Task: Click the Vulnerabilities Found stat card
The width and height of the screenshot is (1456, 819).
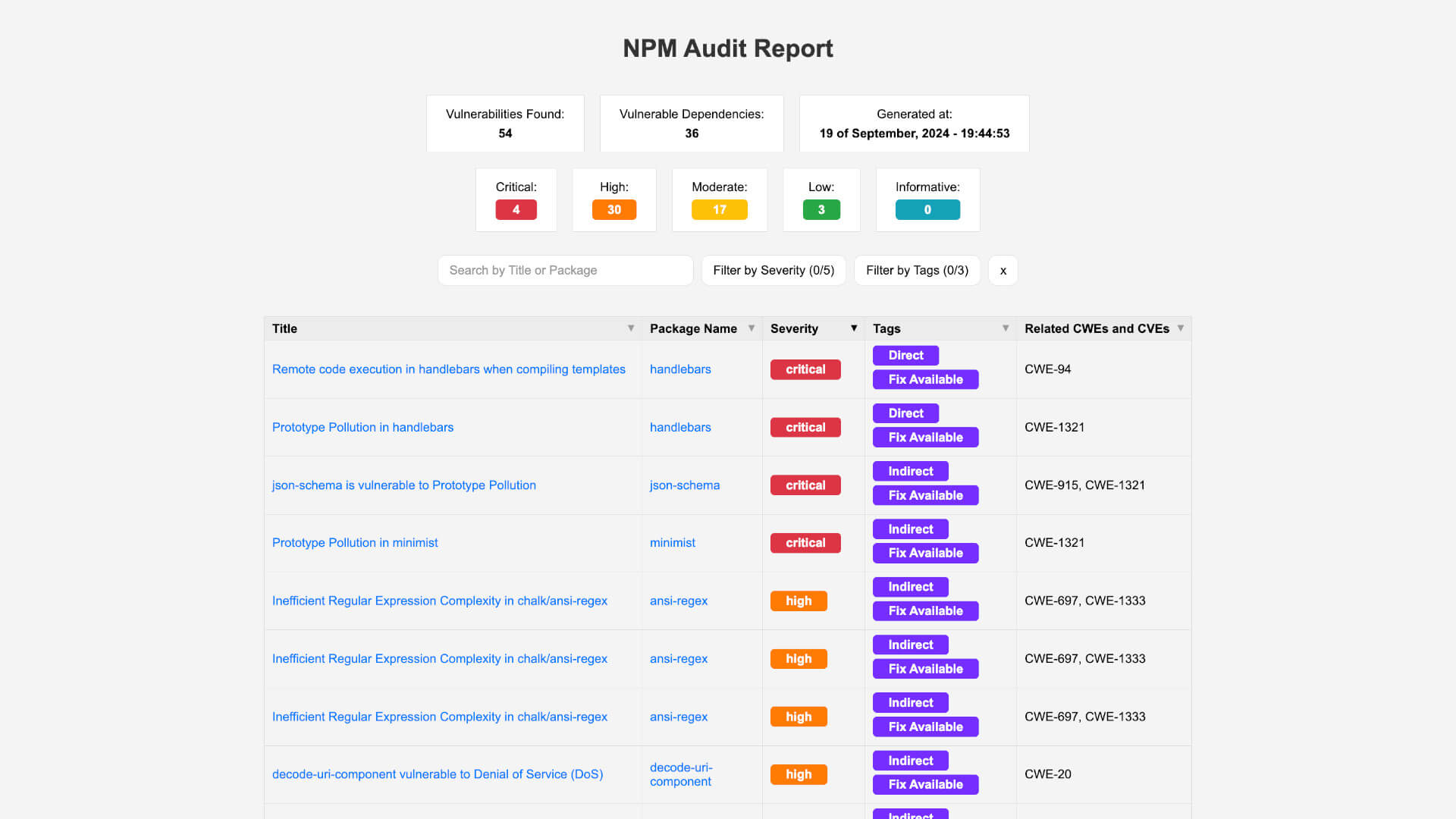Action: click(x=505, y=123)
